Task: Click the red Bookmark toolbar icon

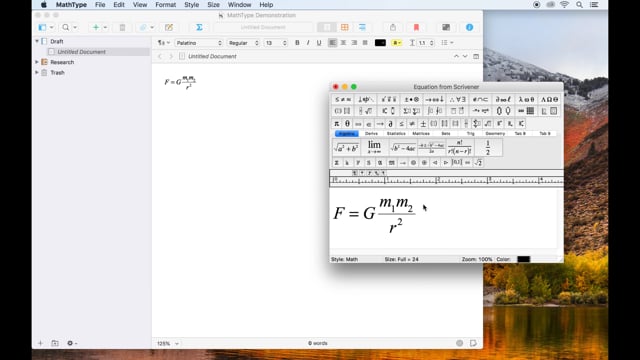Action: pyautogui.click(x=416, y=27)
